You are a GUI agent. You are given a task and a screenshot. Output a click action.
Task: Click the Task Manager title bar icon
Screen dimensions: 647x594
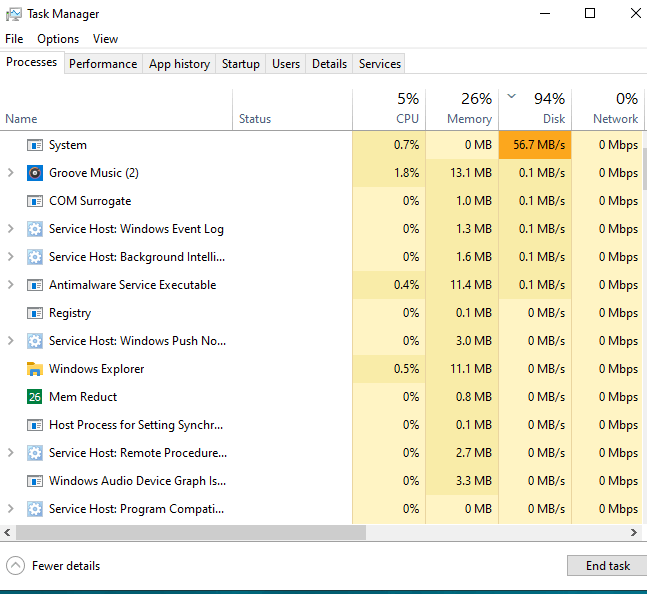coord(14,14)
